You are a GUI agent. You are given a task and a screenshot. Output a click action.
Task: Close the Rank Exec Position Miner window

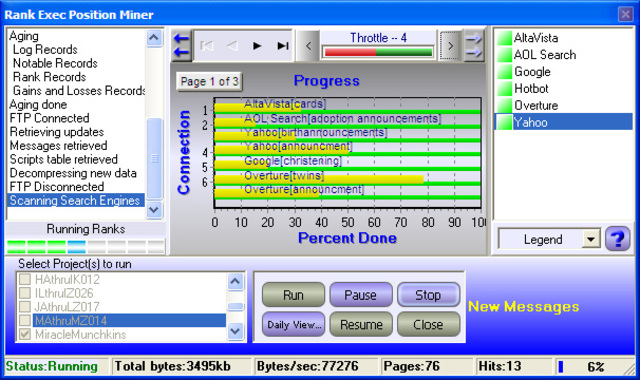point(625,14)
